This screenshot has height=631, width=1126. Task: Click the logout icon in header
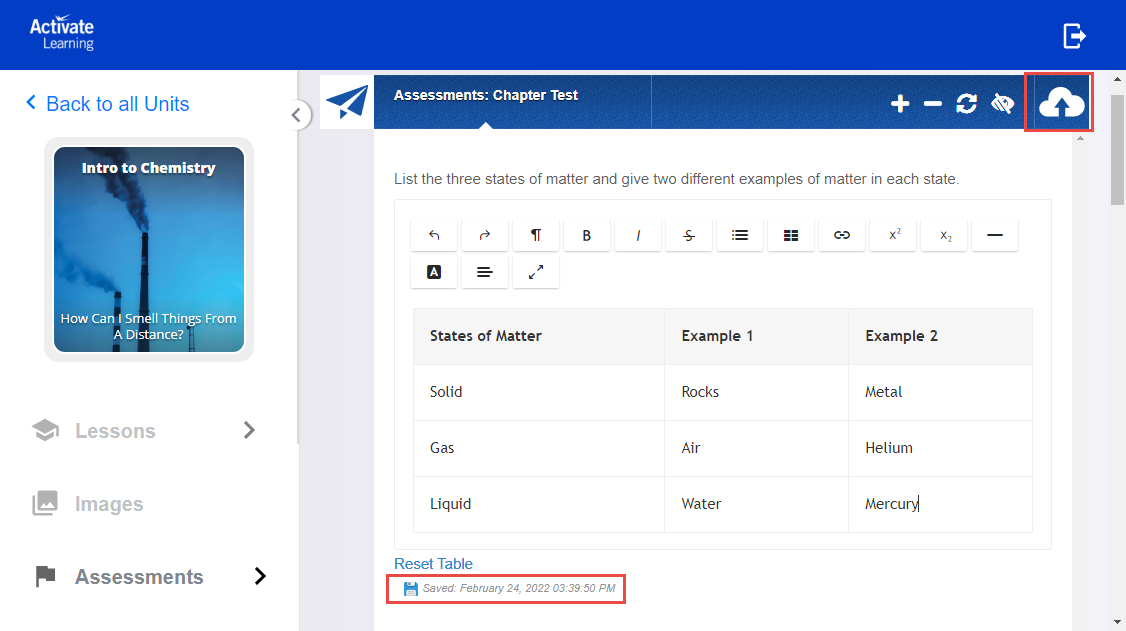click(1074, 35)
